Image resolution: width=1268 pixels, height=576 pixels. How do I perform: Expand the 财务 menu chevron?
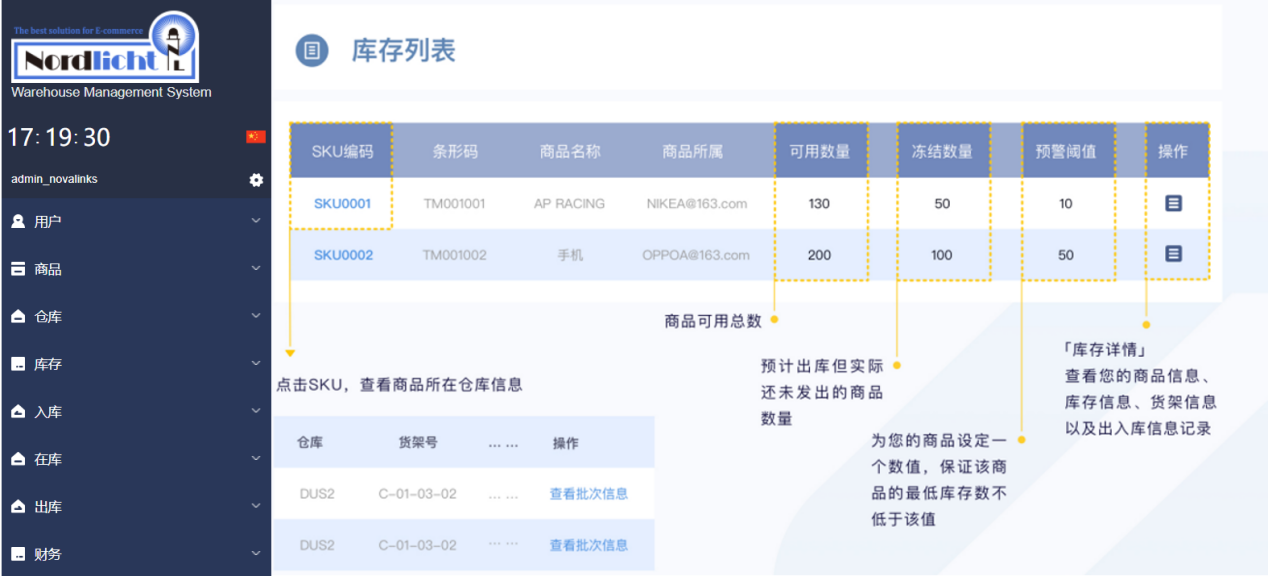click(256, 553)
